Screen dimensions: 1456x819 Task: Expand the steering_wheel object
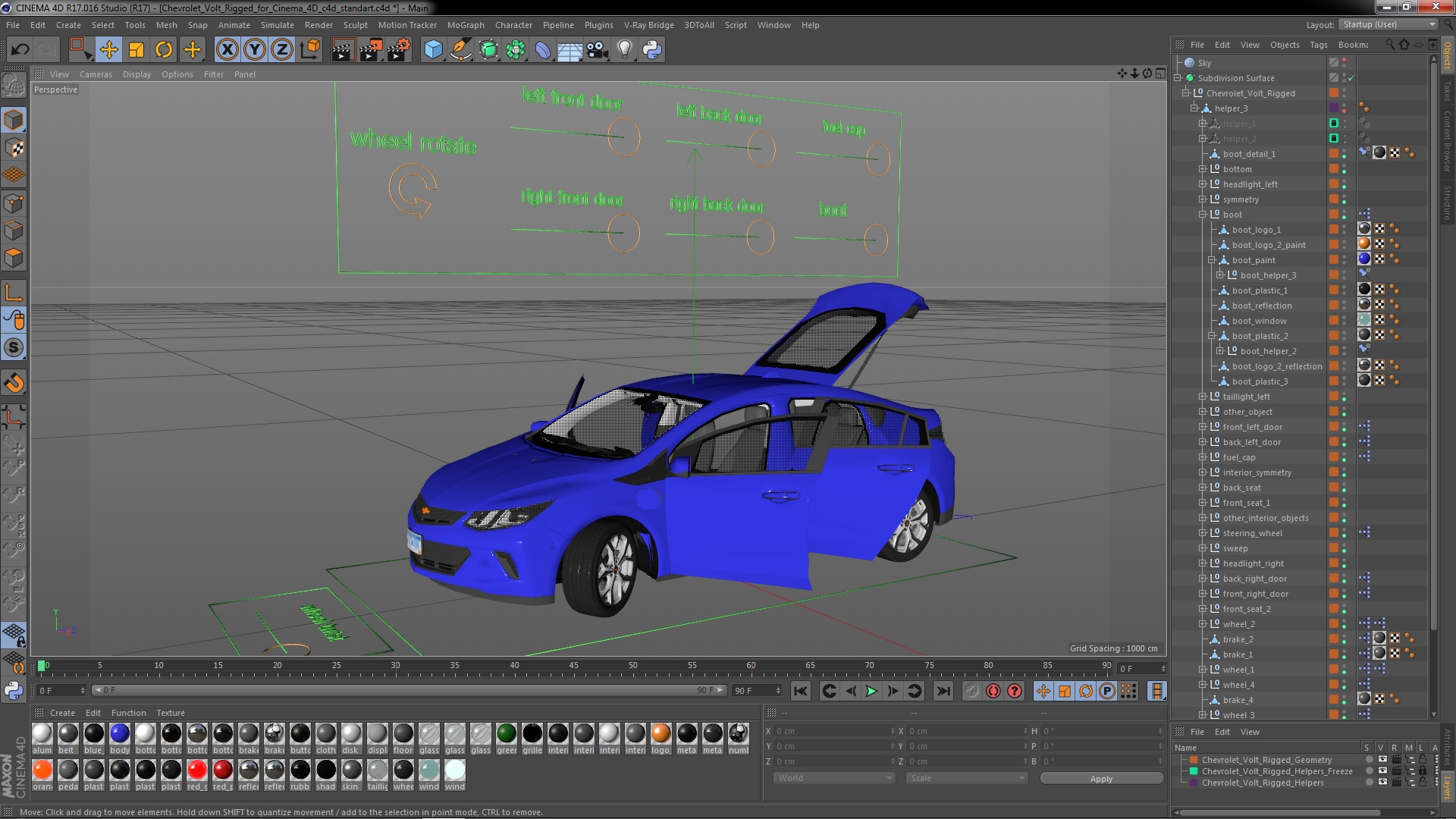[x=1203, y=533]
